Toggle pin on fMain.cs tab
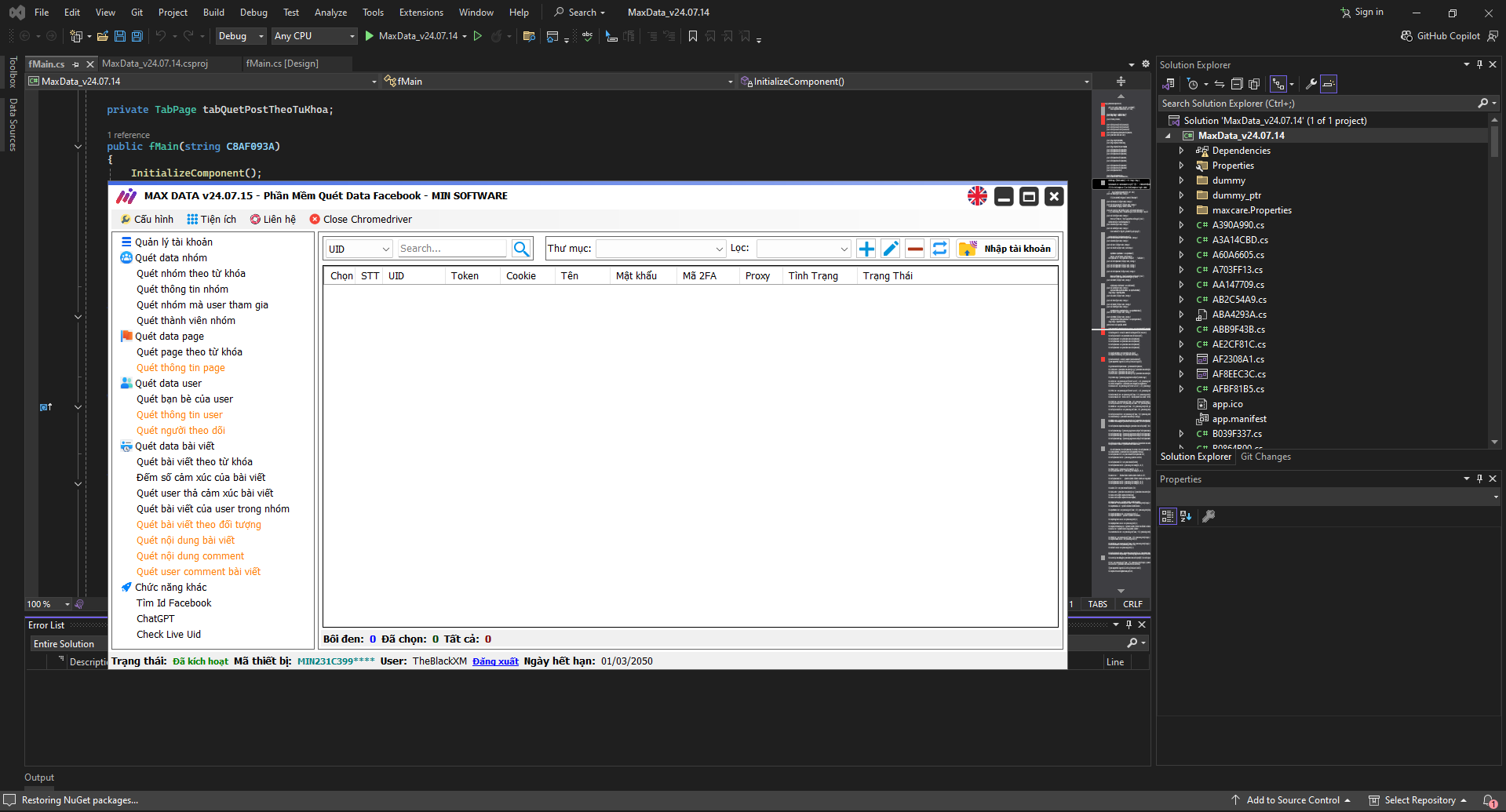This screenshot has width=1506, height=812. 75,64
